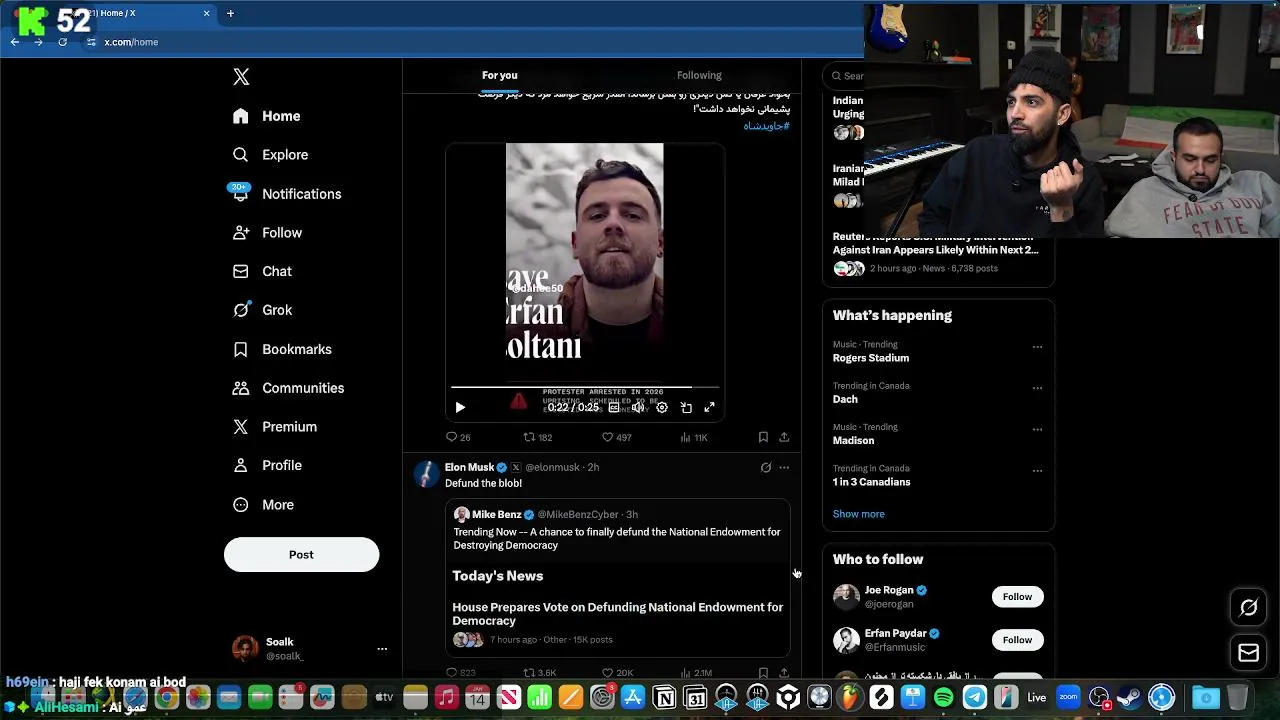The image size is (1280, 720).
Task: Open the More menu in sidebar
Action: click(263, 505)
